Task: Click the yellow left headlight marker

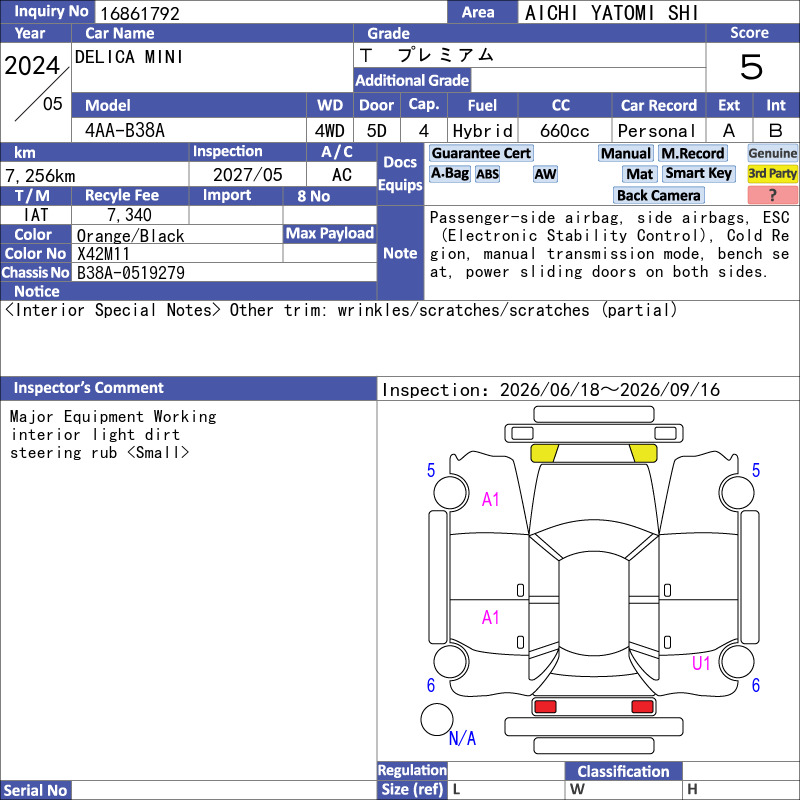Action: (545, 453)
